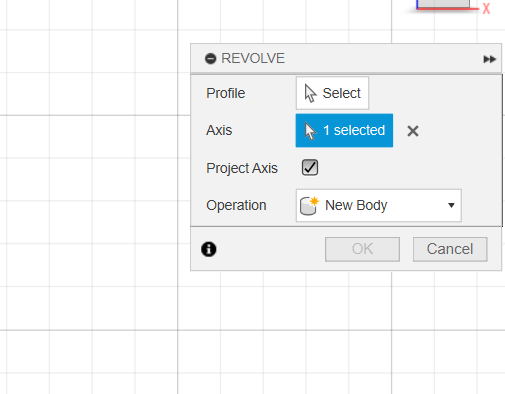
Task: Click the REVOLVE dialog title bar
Action: pos(346,59)
